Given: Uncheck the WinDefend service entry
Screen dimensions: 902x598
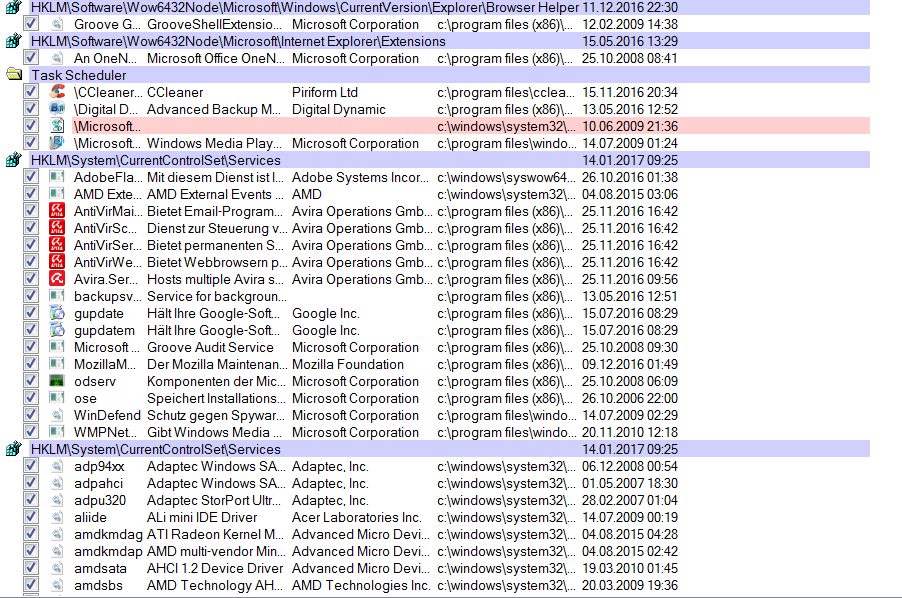Looking at the screenshot, I should pyautogui.click(x=31, y=415).
